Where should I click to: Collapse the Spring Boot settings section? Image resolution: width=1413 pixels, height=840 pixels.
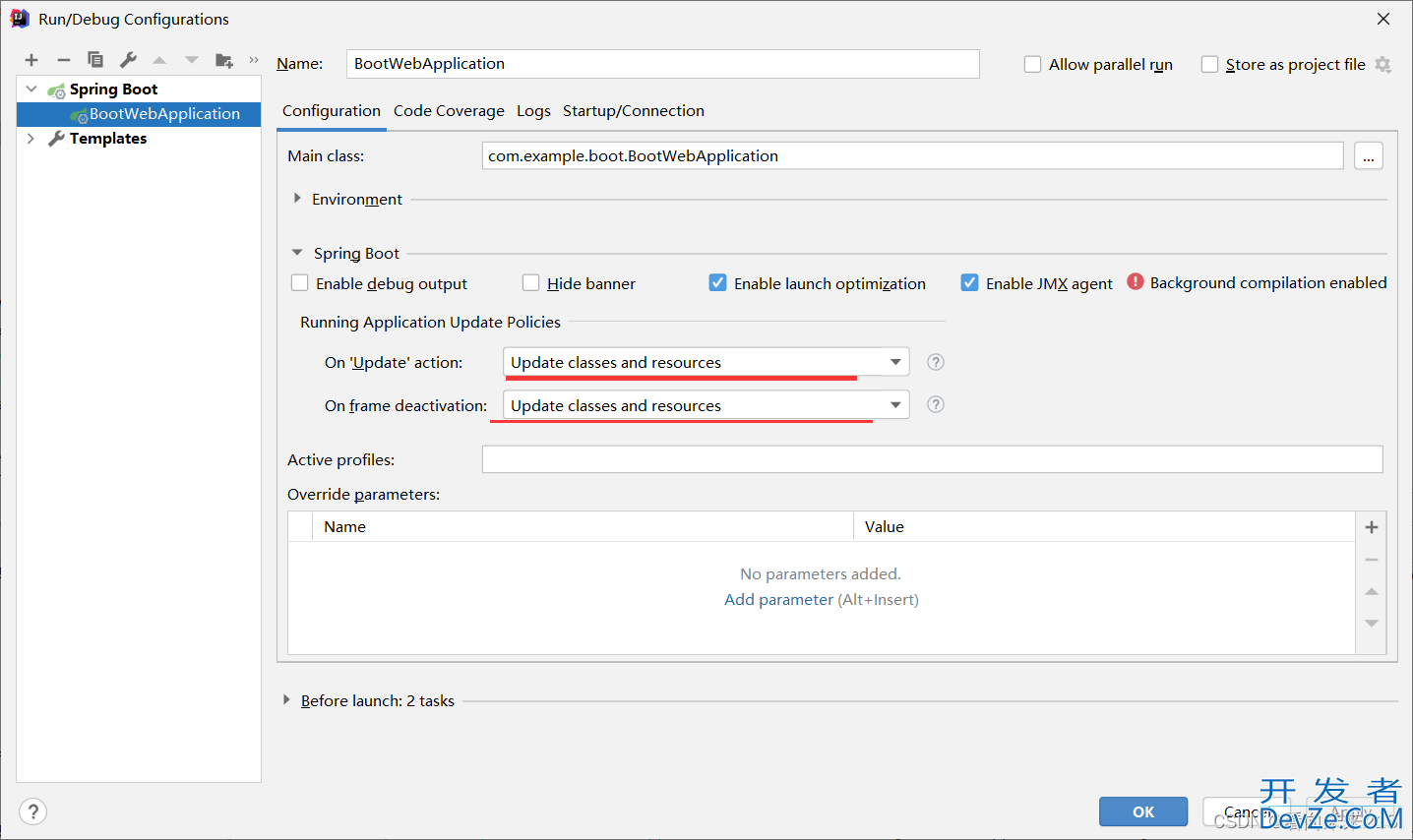coord(297,253)
